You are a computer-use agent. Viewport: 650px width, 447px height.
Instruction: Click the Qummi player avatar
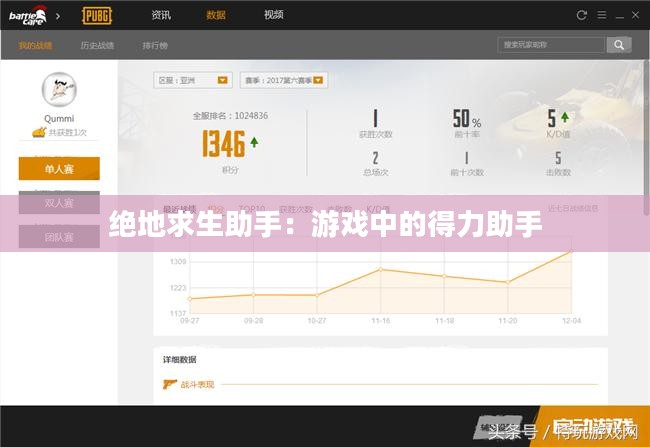pyautogui.click(x=59, y=89)
